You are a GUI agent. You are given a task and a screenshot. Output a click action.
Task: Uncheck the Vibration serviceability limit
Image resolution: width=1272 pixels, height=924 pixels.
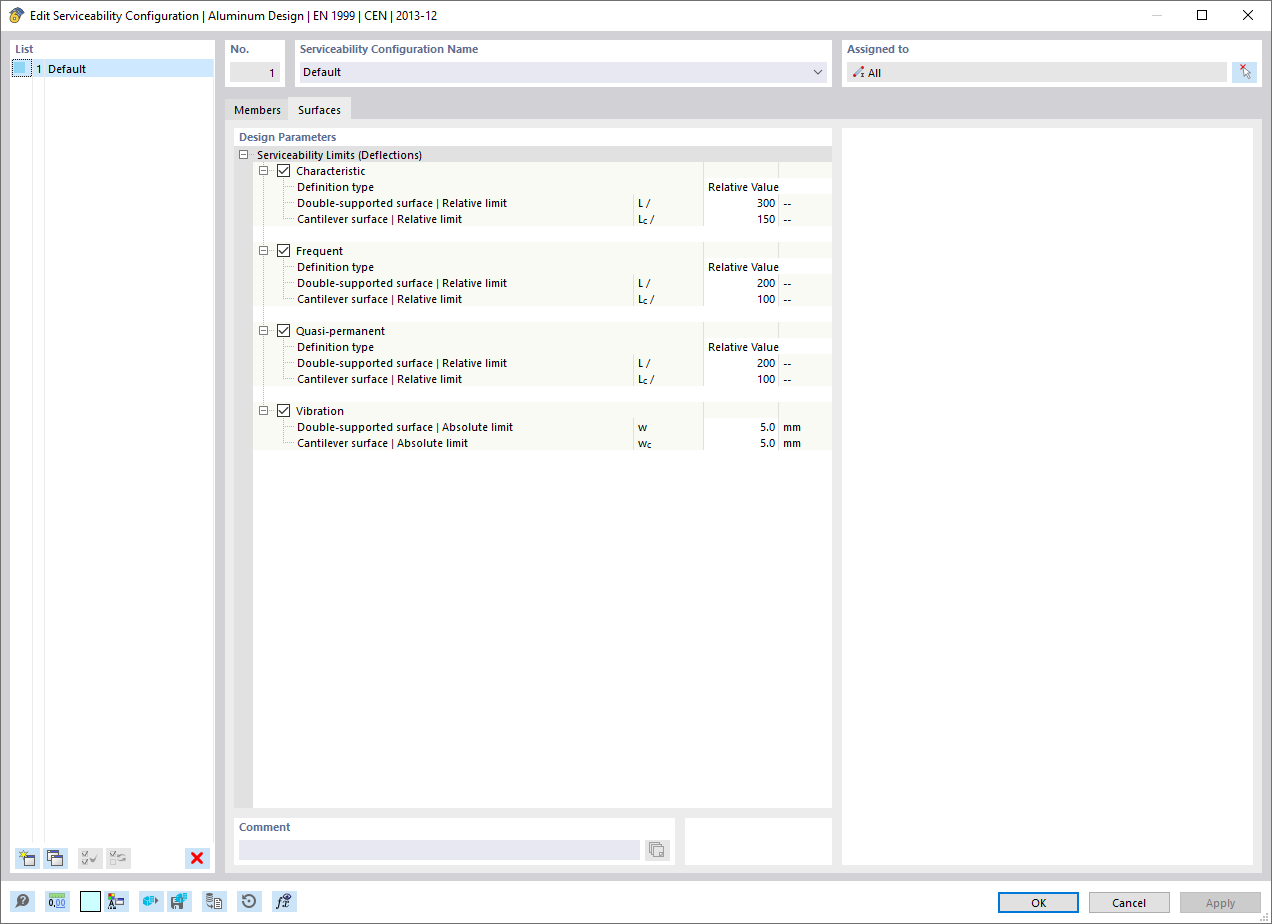pyautogui.click(x=284, y=410)
